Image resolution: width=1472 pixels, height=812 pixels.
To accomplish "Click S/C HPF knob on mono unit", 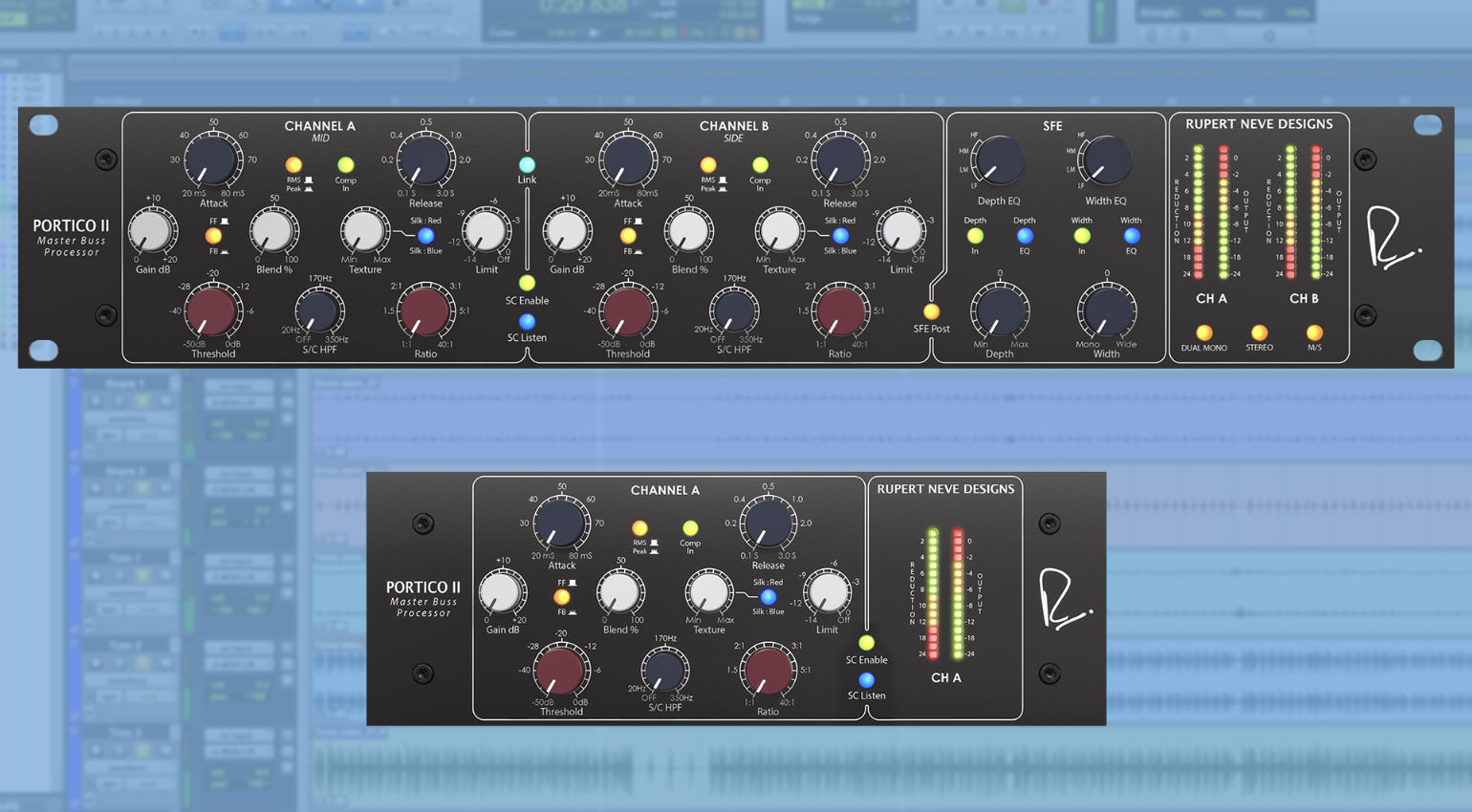I will coord(664,671).
